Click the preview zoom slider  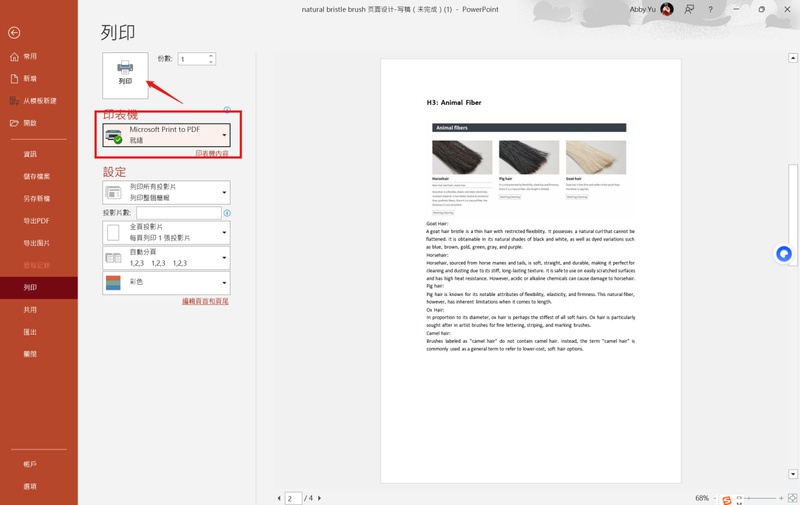[x=760, y=498]
